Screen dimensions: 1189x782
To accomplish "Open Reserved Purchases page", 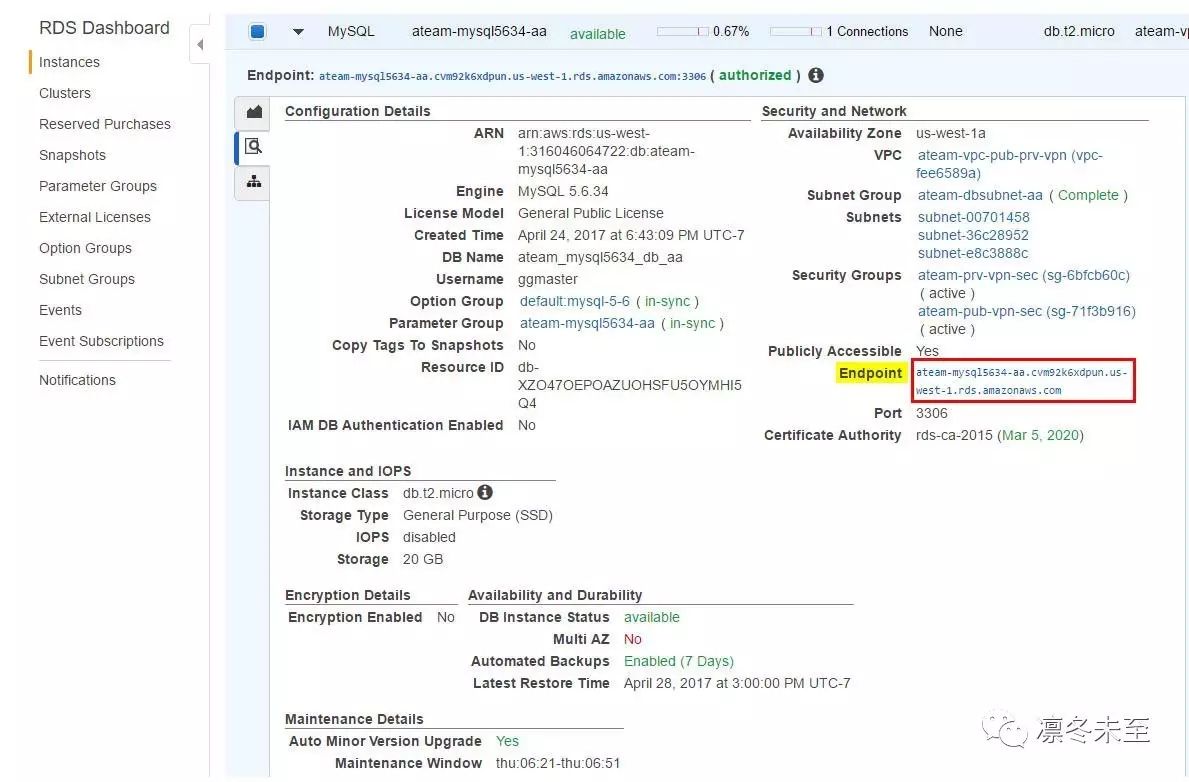I will pyautogui.click(x=105, y=124).
